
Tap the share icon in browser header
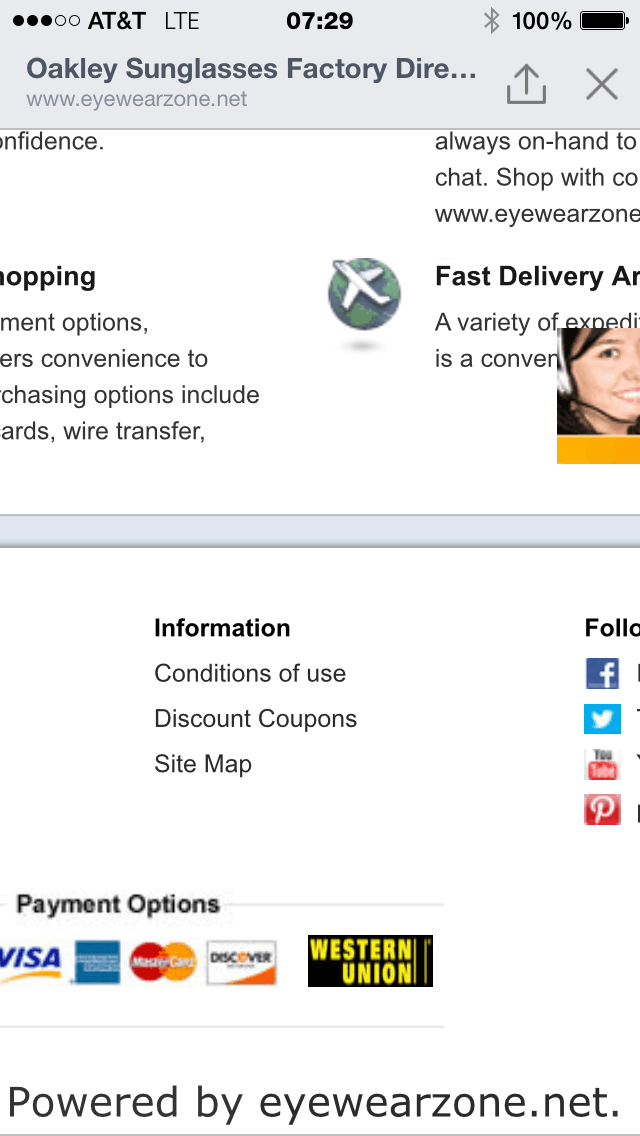[x=526, y=85]
